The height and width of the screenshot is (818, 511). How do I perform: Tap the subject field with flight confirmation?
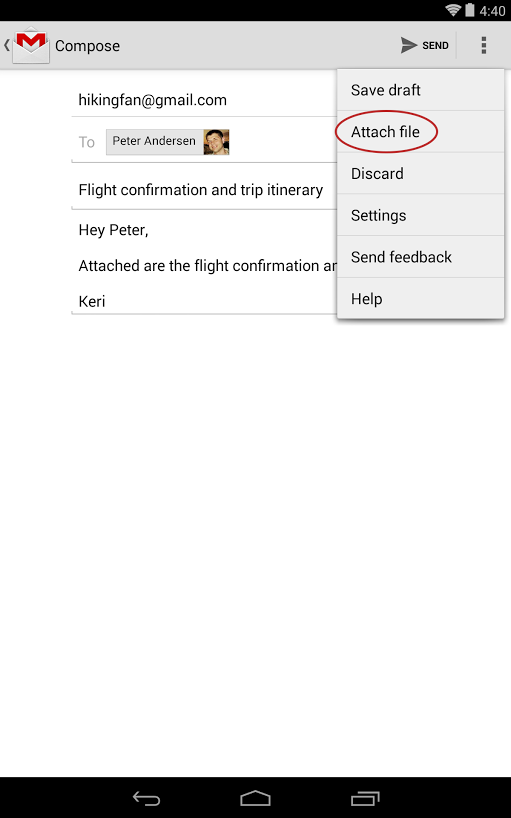click(x=205, y=190)
